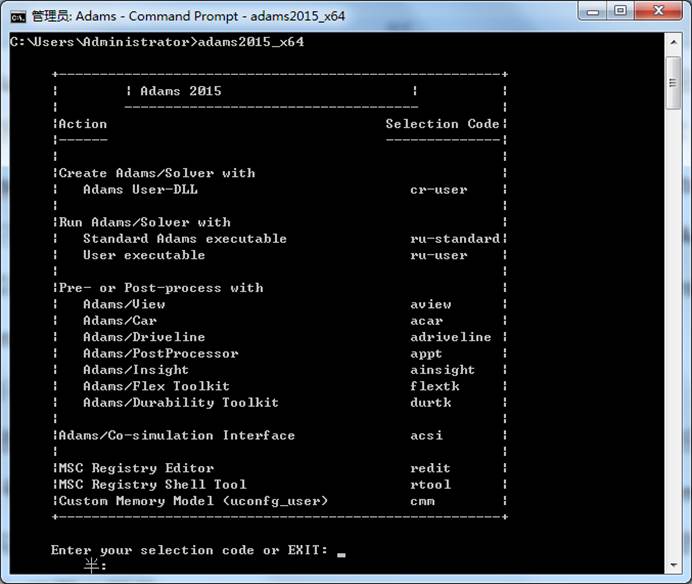Click the 'MSC Registry Editor' entry
The width and height of the screenshot is (692, 584).
click(x=136, y=468)
